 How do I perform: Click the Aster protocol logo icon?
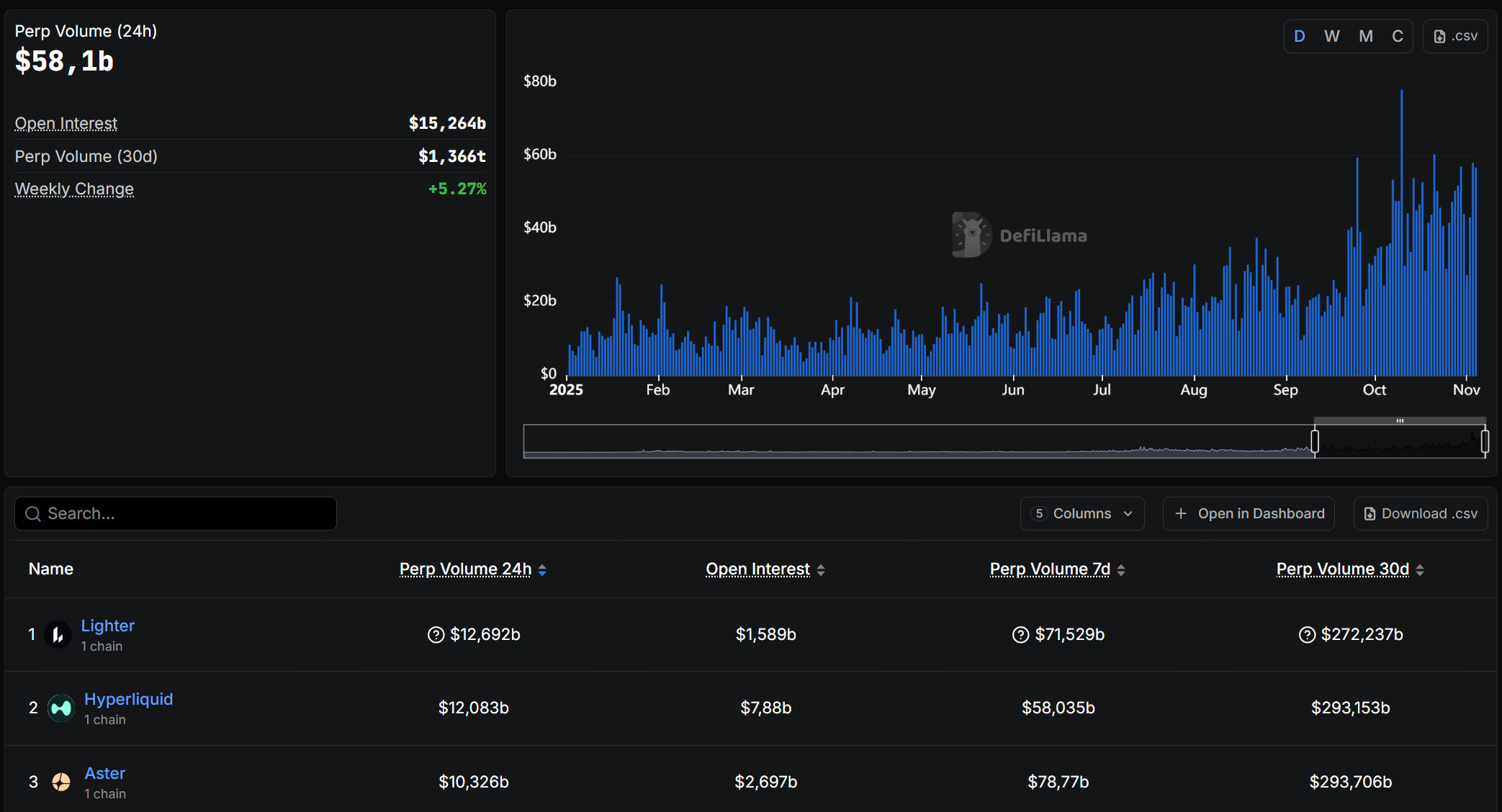(61, 782)
